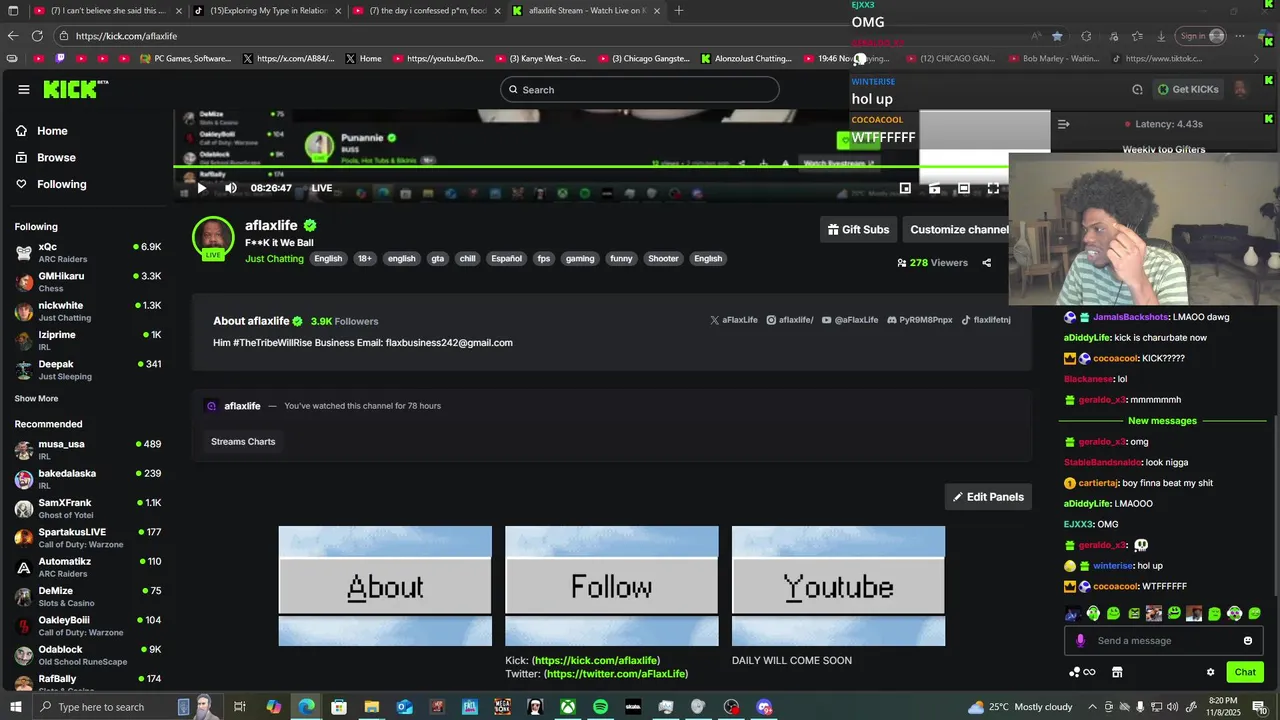Open the Youtube panel image
The width and height of the screenshot is (1280, 720).
(838, 586)
